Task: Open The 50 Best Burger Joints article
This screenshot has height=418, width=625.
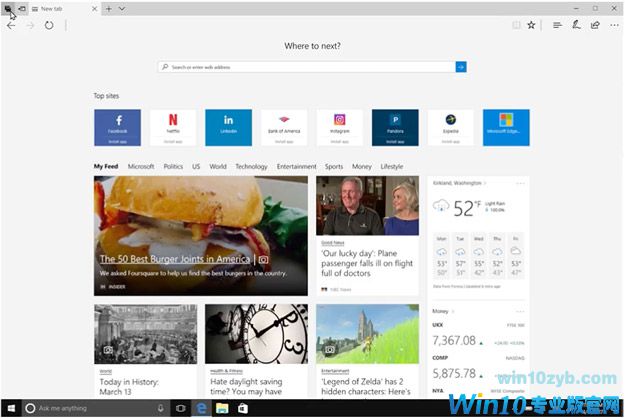Action: (175, 259)
